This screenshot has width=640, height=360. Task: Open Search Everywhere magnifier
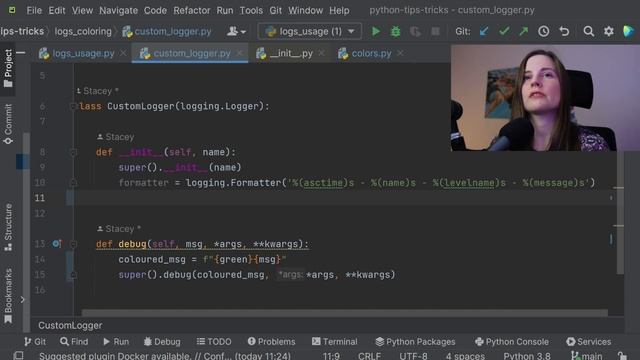click(589, 31)
